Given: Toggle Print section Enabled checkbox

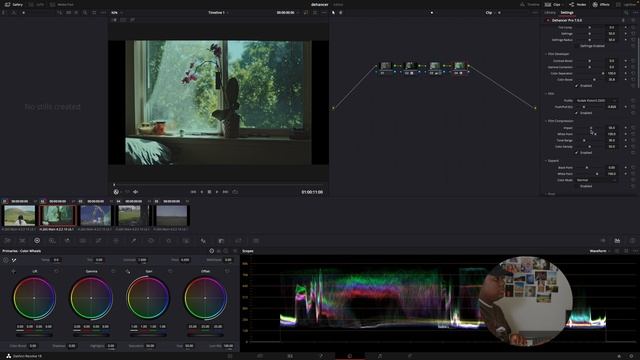Looking at the screenshot, I should click(x=577, y=113).
